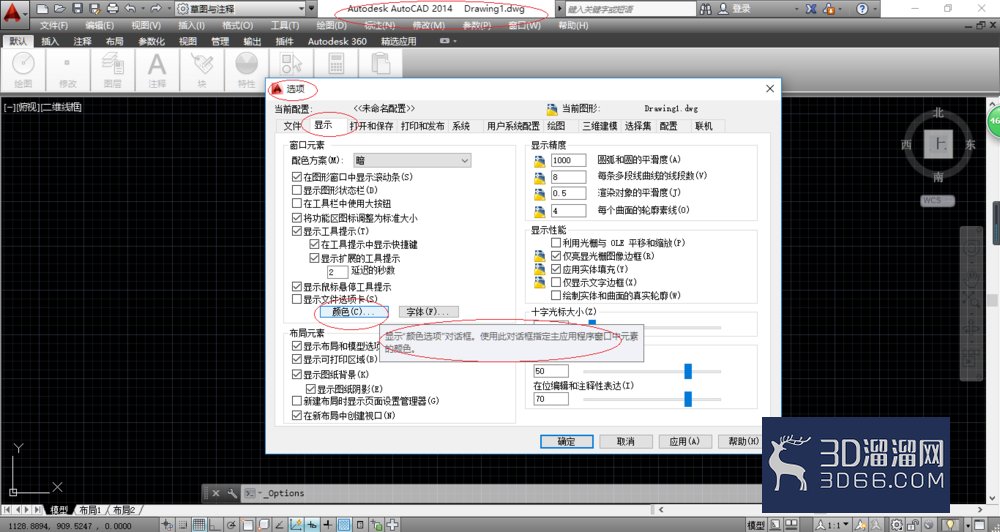Viewport: 1000px width, 532px height.
Task: Toggle polar tracking icon in status bar
Action: 231,525
